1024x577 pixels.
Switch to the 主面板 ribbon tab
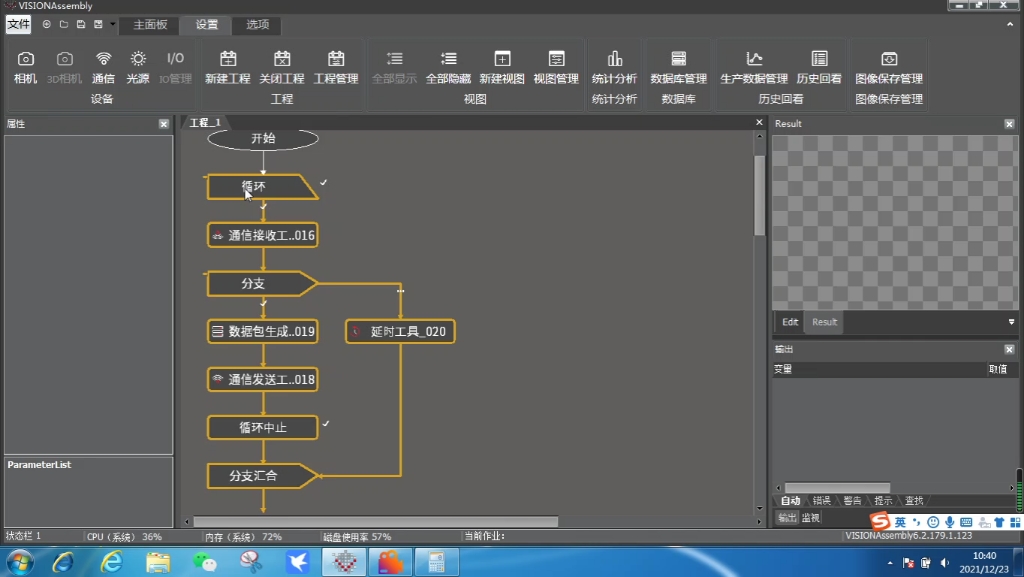tap(150, 24)
